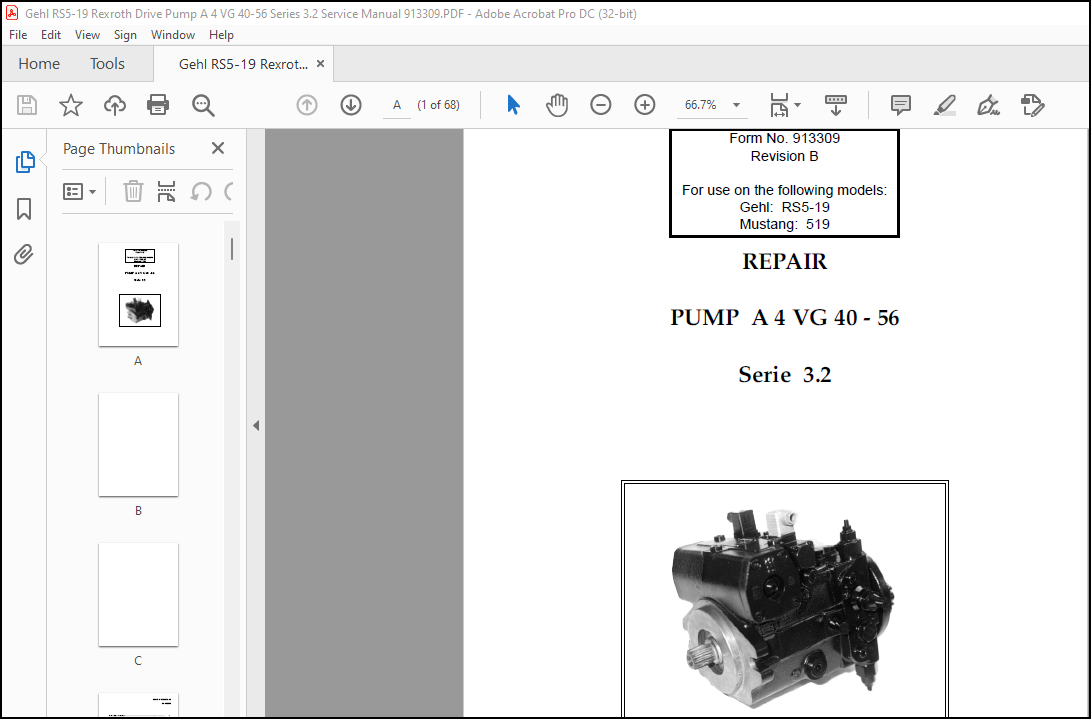The width and height of the screenshot is (1091, 719).
Task: Close the Page Thumbnails panel
Action: 218,148
